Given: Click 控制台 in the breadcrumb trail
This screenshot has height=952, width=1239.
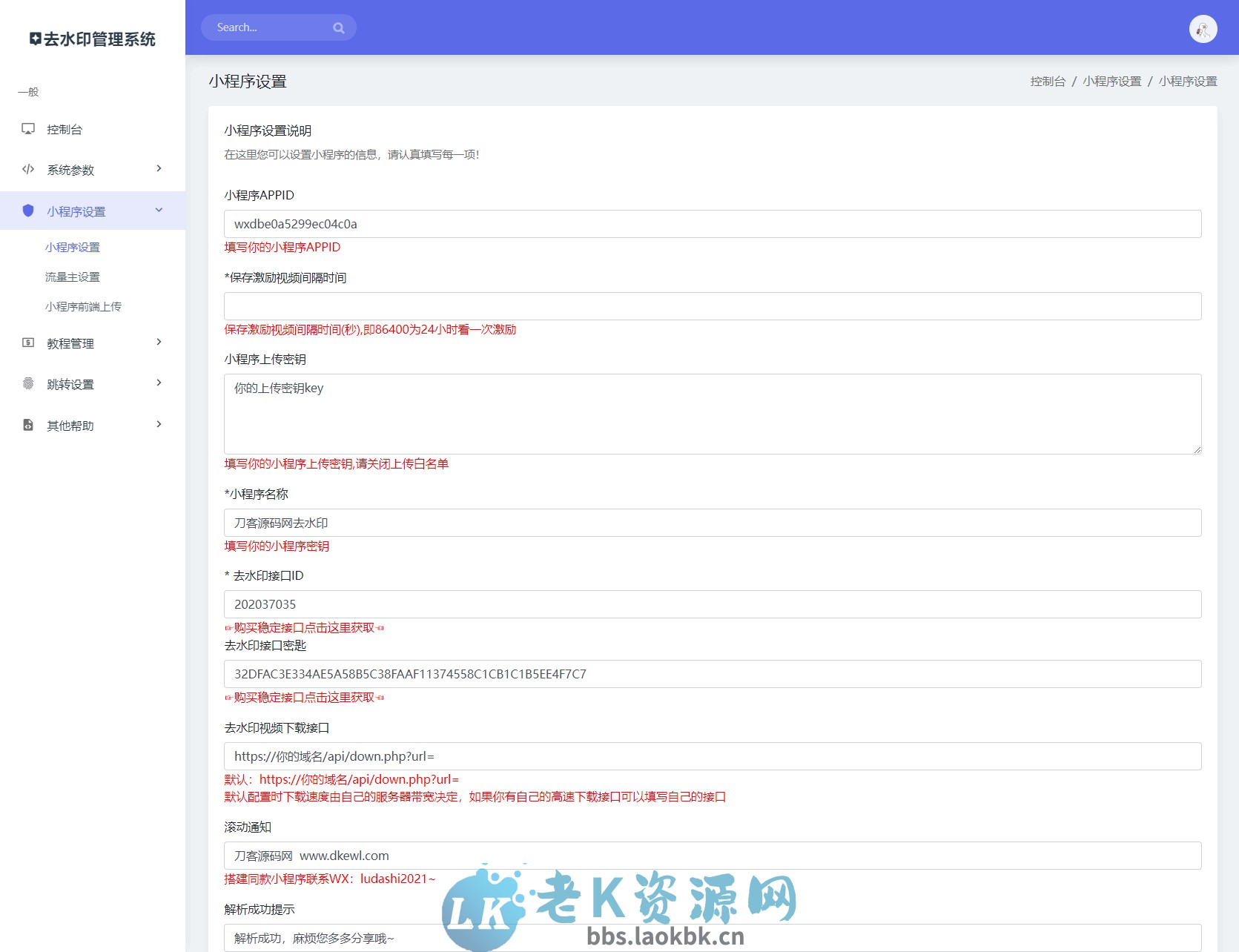Looking at the screenshot, I should [x=1046, y=82].
